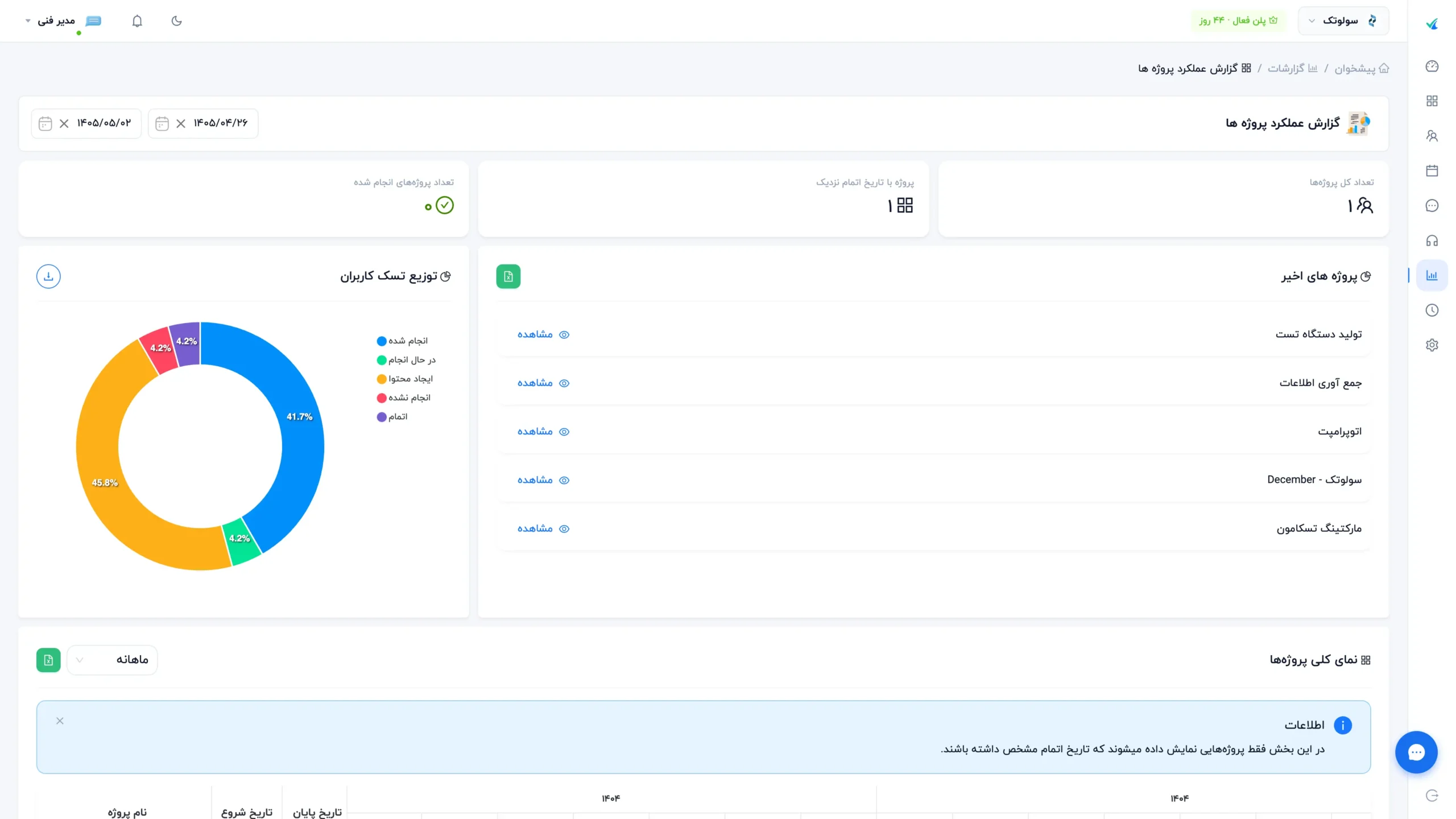Click the تولید دستگاه تست project name

(1318, 334)
